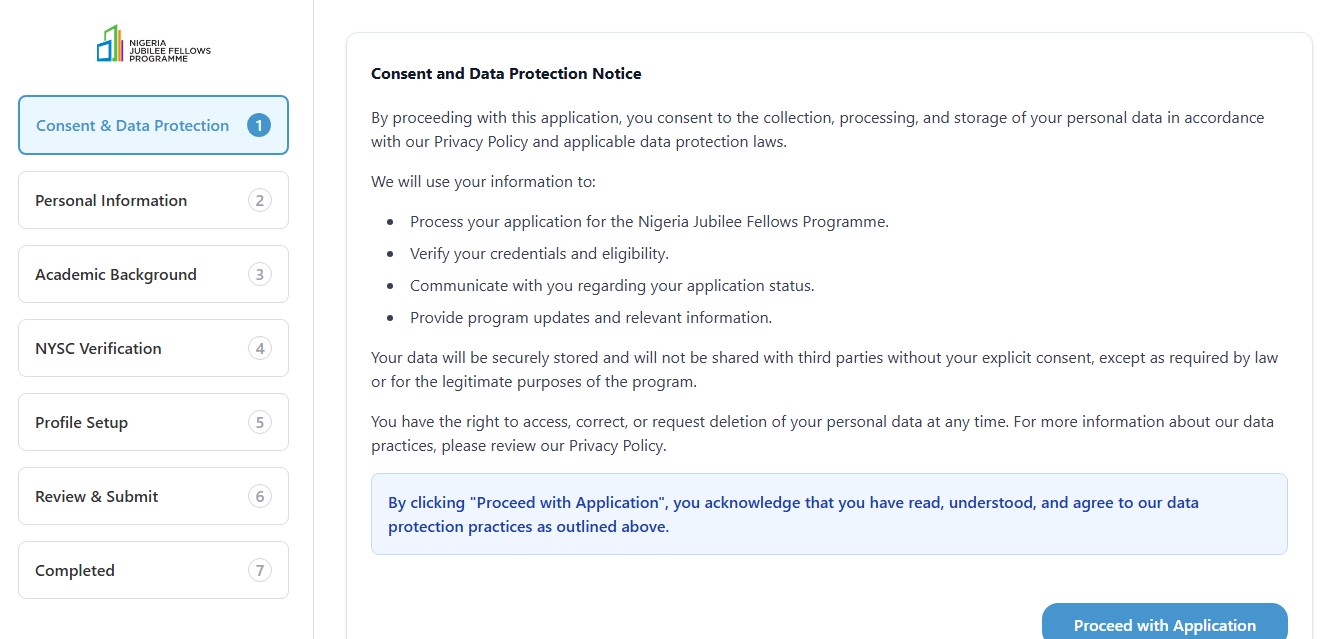
Task: Select the Completed step
Action: pos(75,571)
